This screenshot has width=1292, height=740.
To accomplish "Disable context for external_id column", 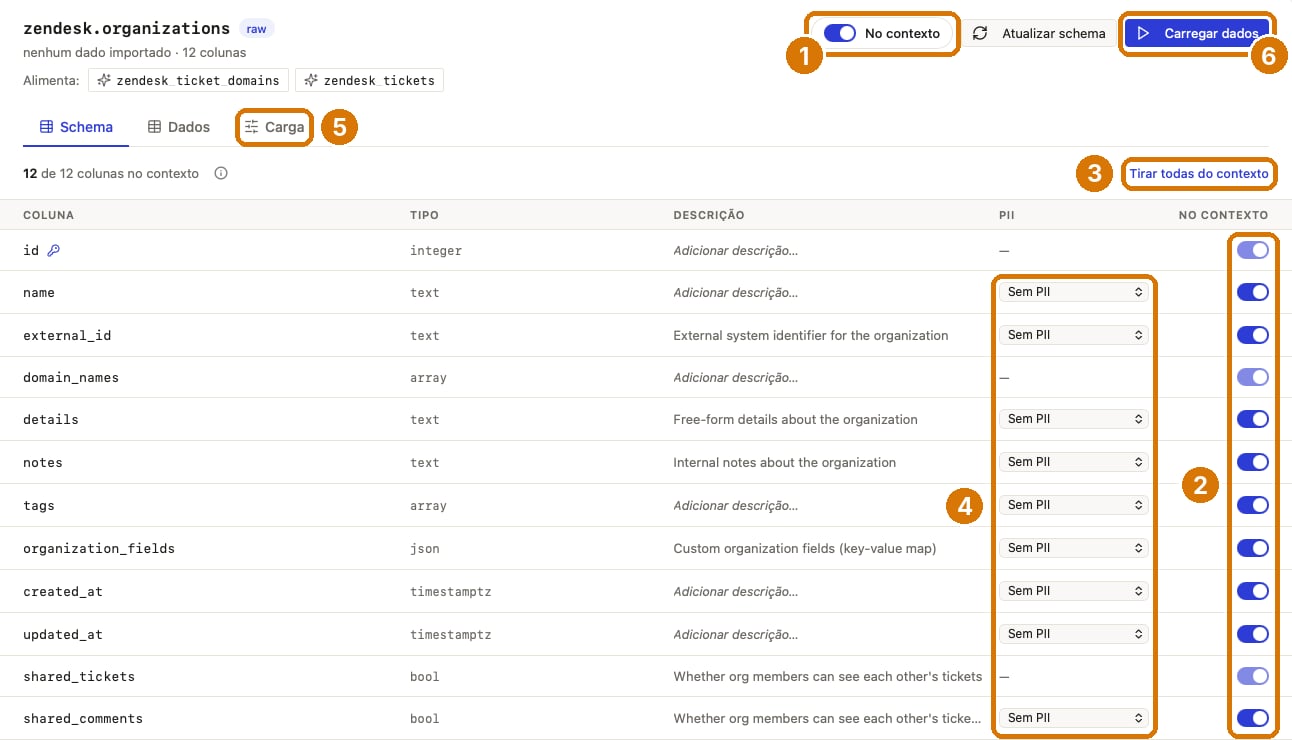I will click(1253, 335).
